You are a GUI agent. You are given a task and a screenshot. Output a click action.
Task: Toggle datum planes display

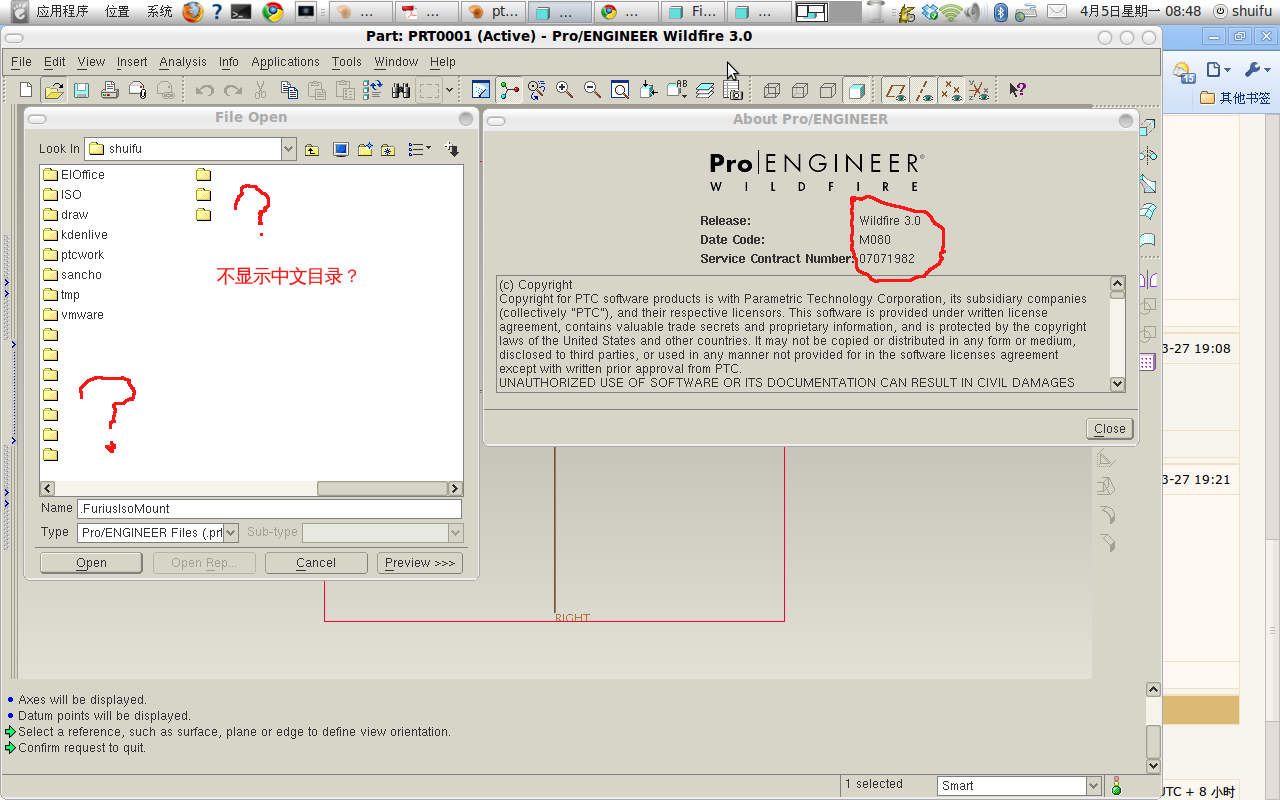[x=895, y=90]
